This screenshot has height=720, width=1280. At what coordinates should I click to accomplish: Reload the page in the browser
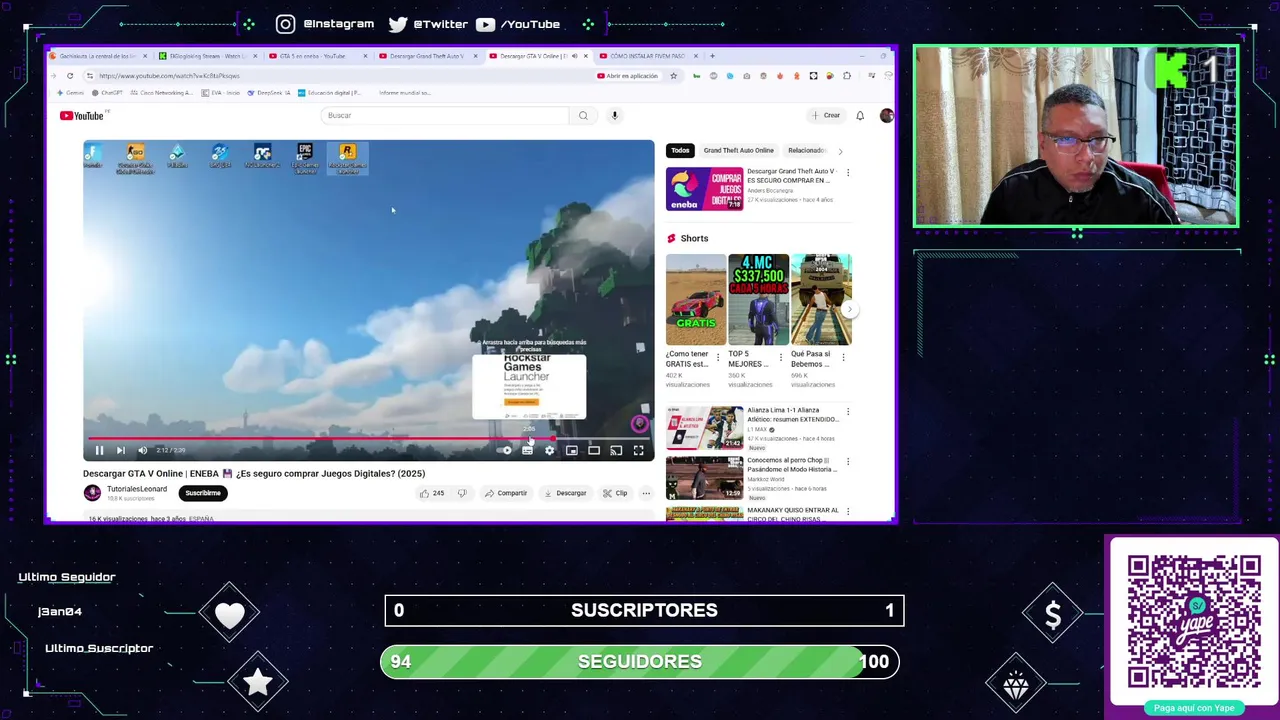pos(70,76)
